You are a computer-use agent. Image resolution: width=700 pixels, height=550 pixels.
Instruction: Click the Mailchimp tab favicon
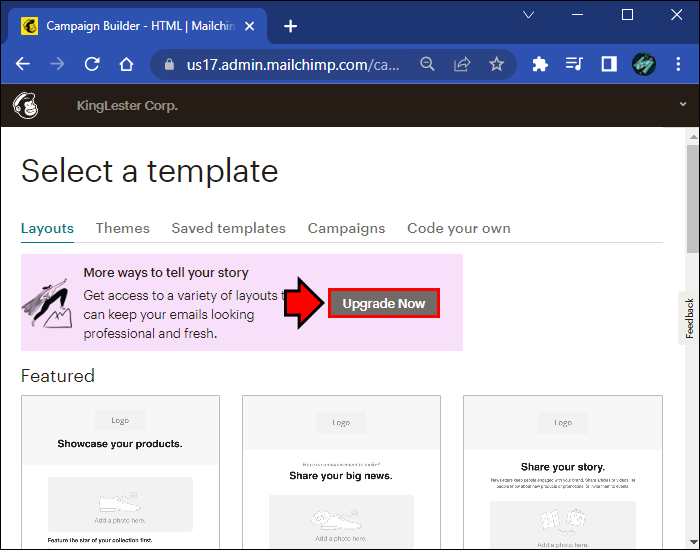[x=29, y=26]
